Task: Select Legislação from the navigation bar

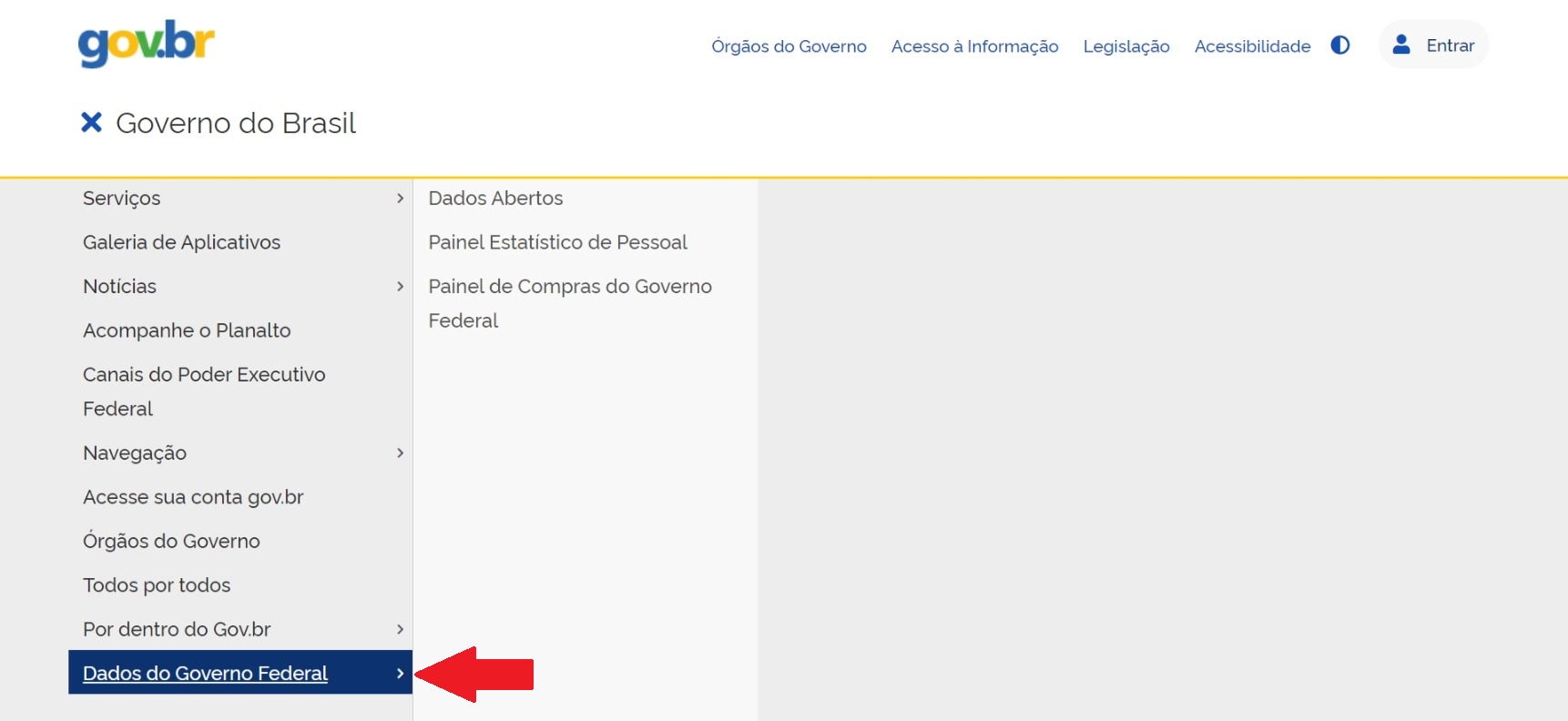Action: (x=1125, y=46)
